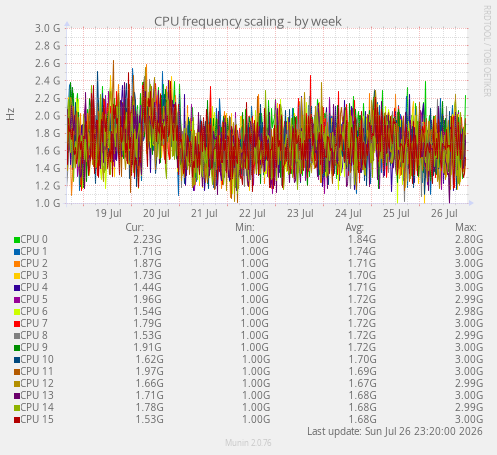Click the CPU 5 purple legend swatch

tap(17, 300)
